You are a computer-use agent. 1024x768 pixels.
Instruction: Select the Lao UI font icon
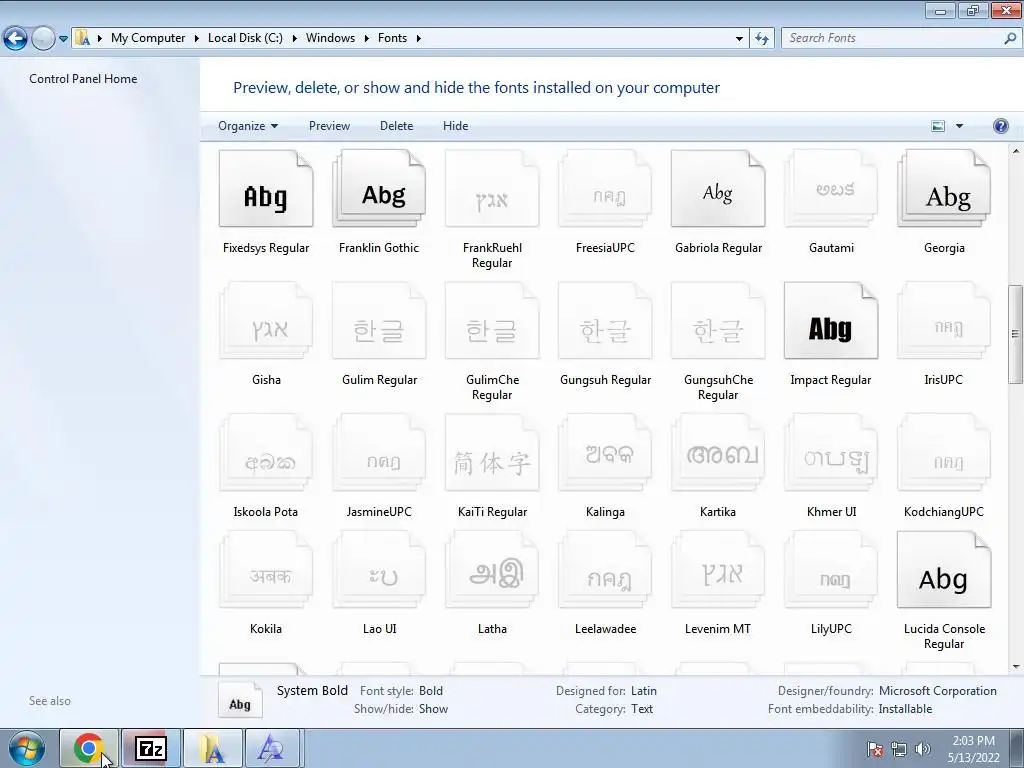coord(379,569)
